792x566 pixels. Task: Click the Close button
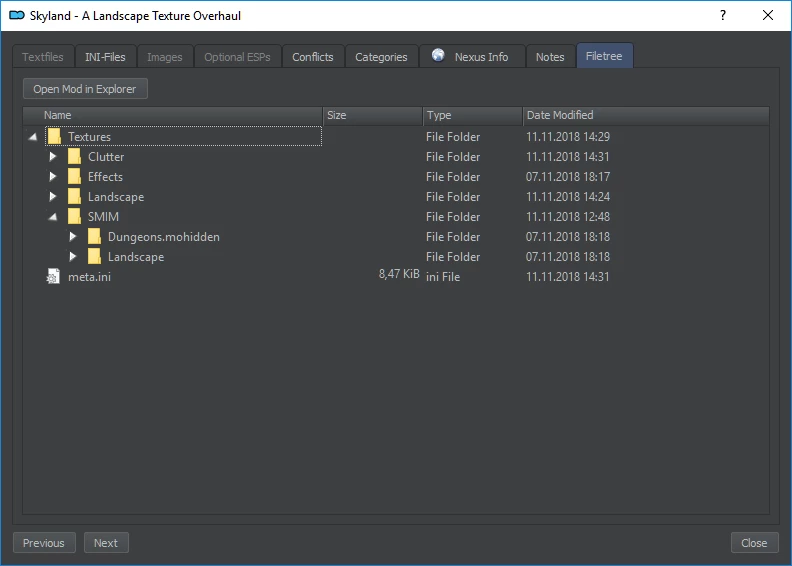coord(754,543)
